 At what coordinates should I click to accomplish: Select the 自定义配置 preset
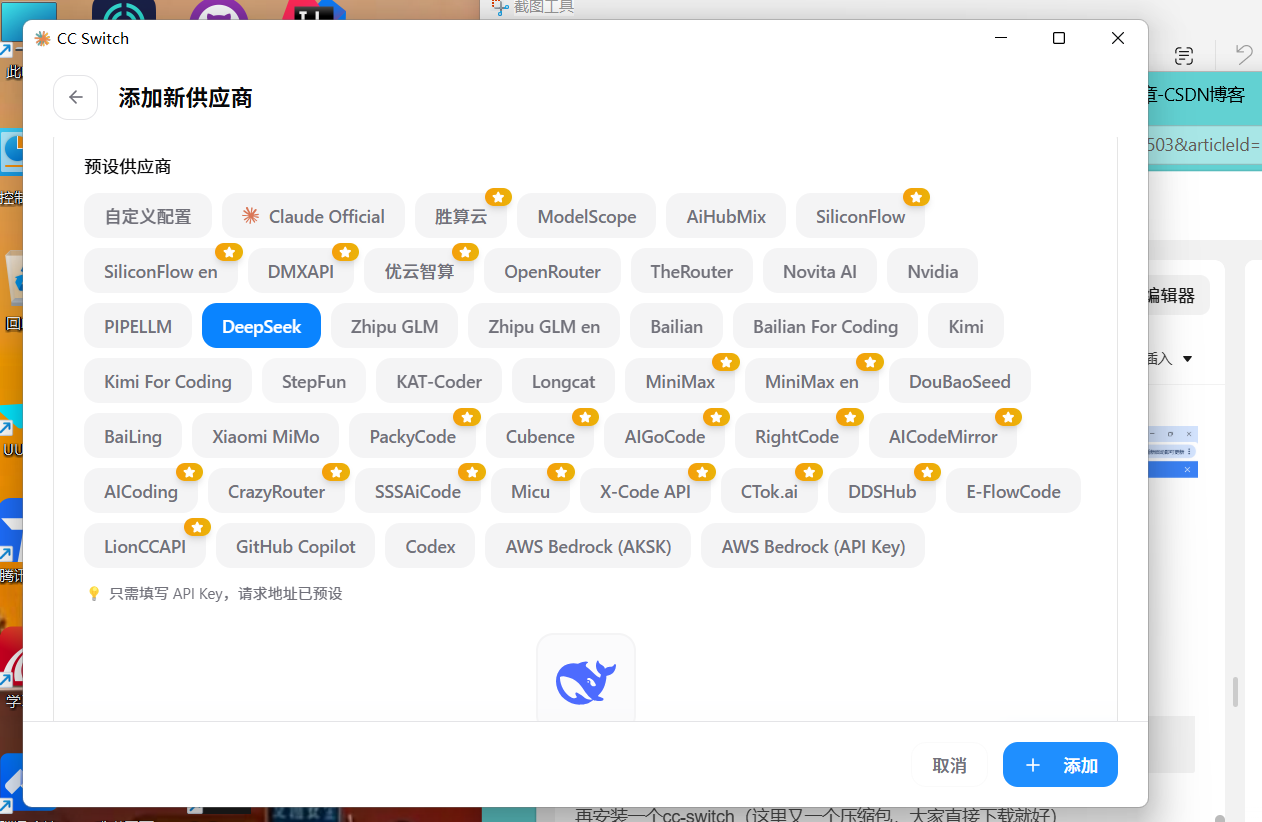click(148, 216)
